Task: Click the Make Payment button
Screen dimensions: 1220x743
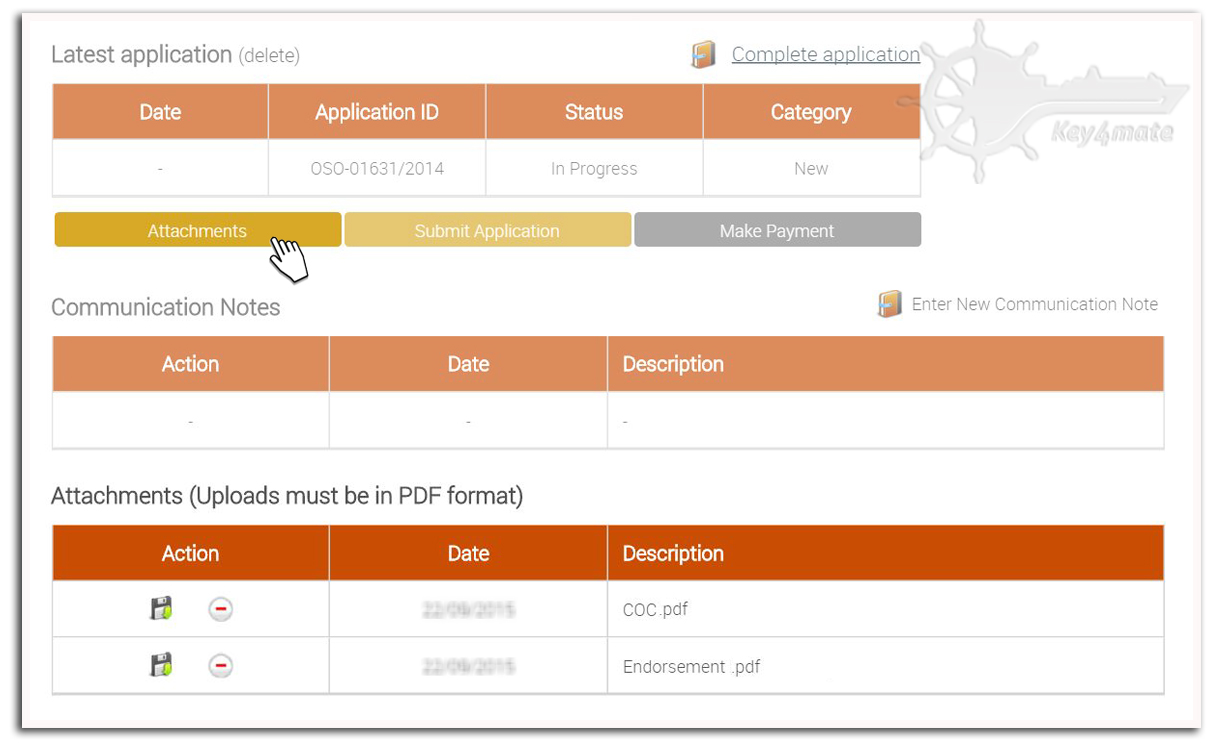Action: 777,231
